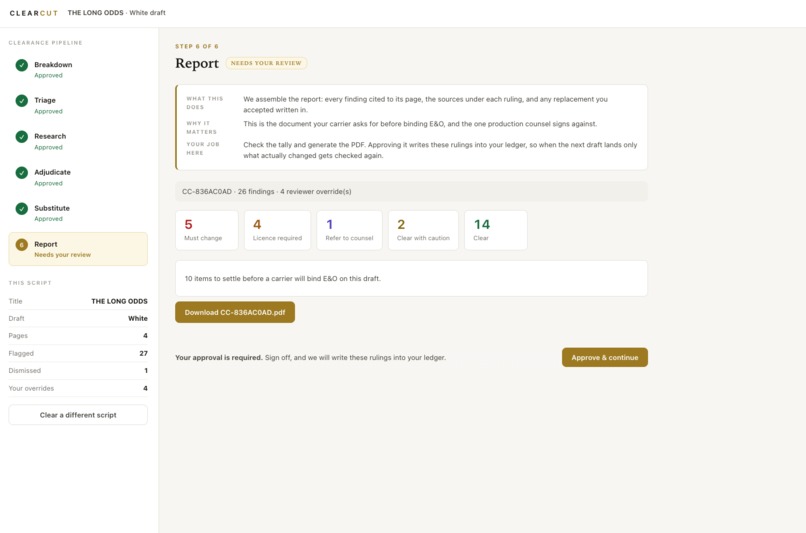
Task: Click the green check icon beside Breakdown
Action: (x=22, y=65)
